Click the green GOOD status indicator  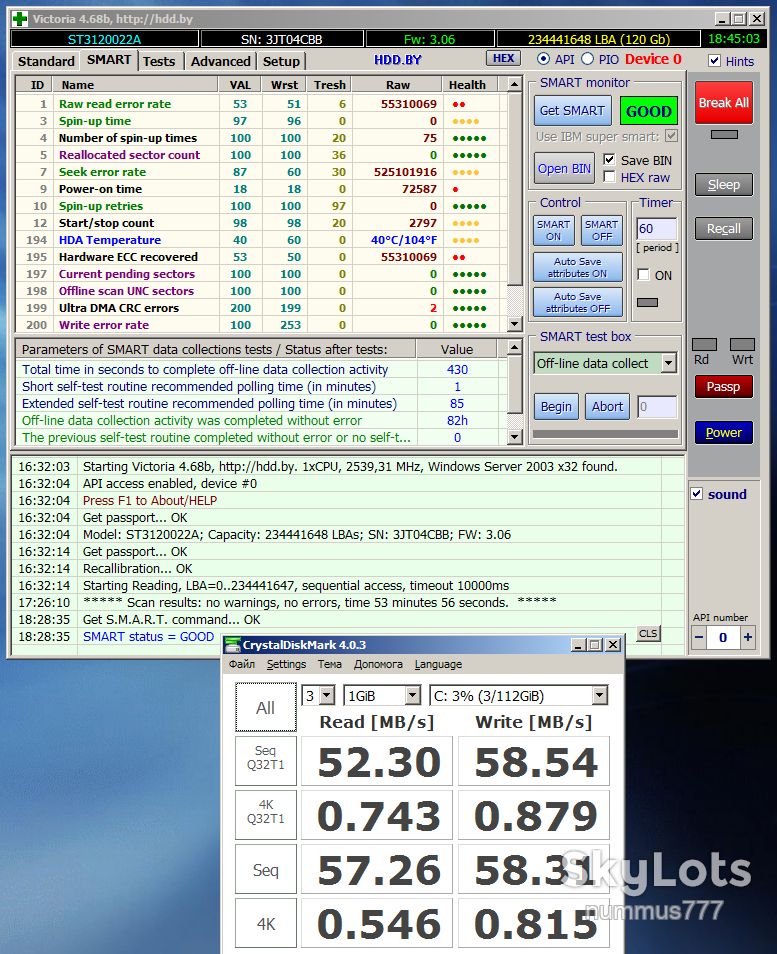coord(648,111)
